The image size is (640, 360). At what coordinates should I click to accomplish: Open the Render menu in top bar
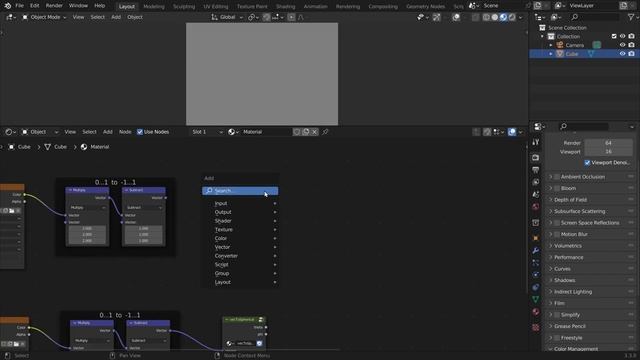pos(54,6)
